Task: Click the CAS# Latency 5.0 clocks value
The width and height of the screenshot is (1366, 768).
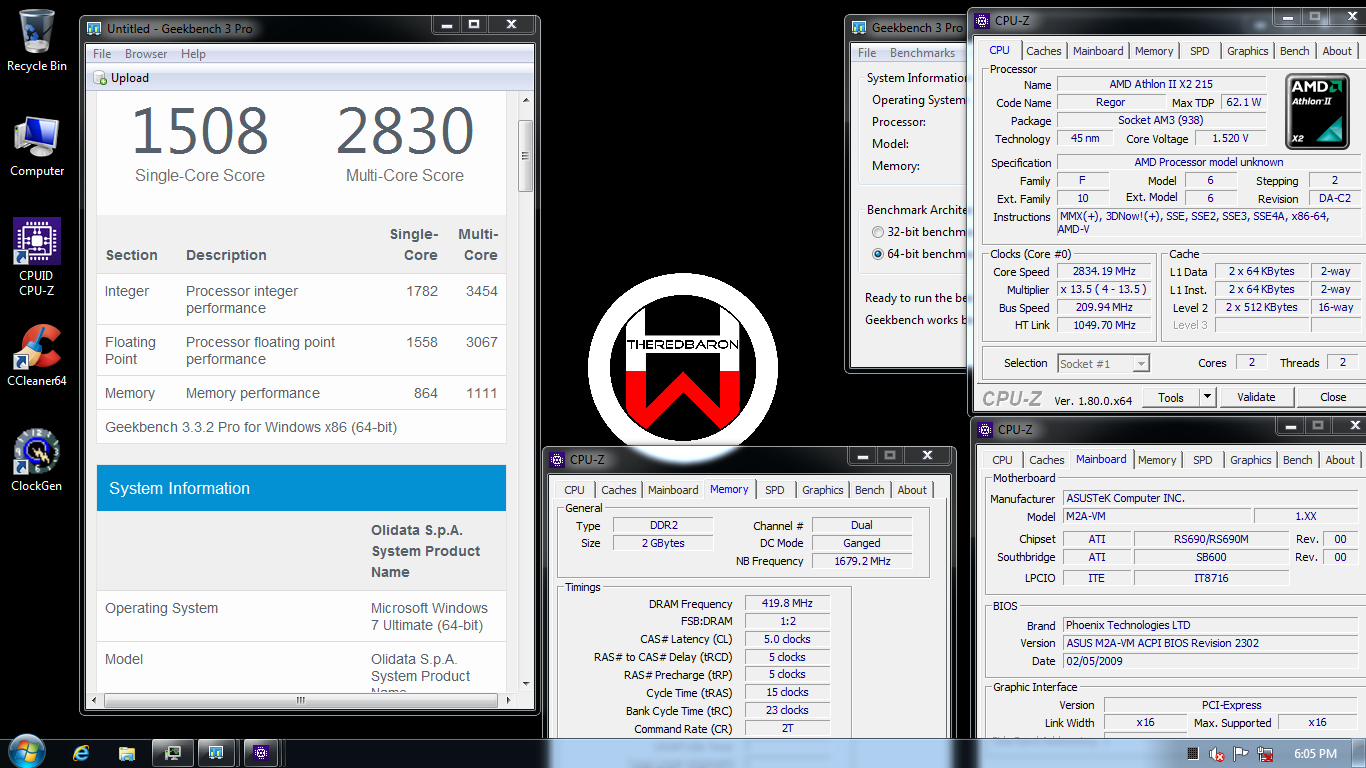Action: pos(787,639)
